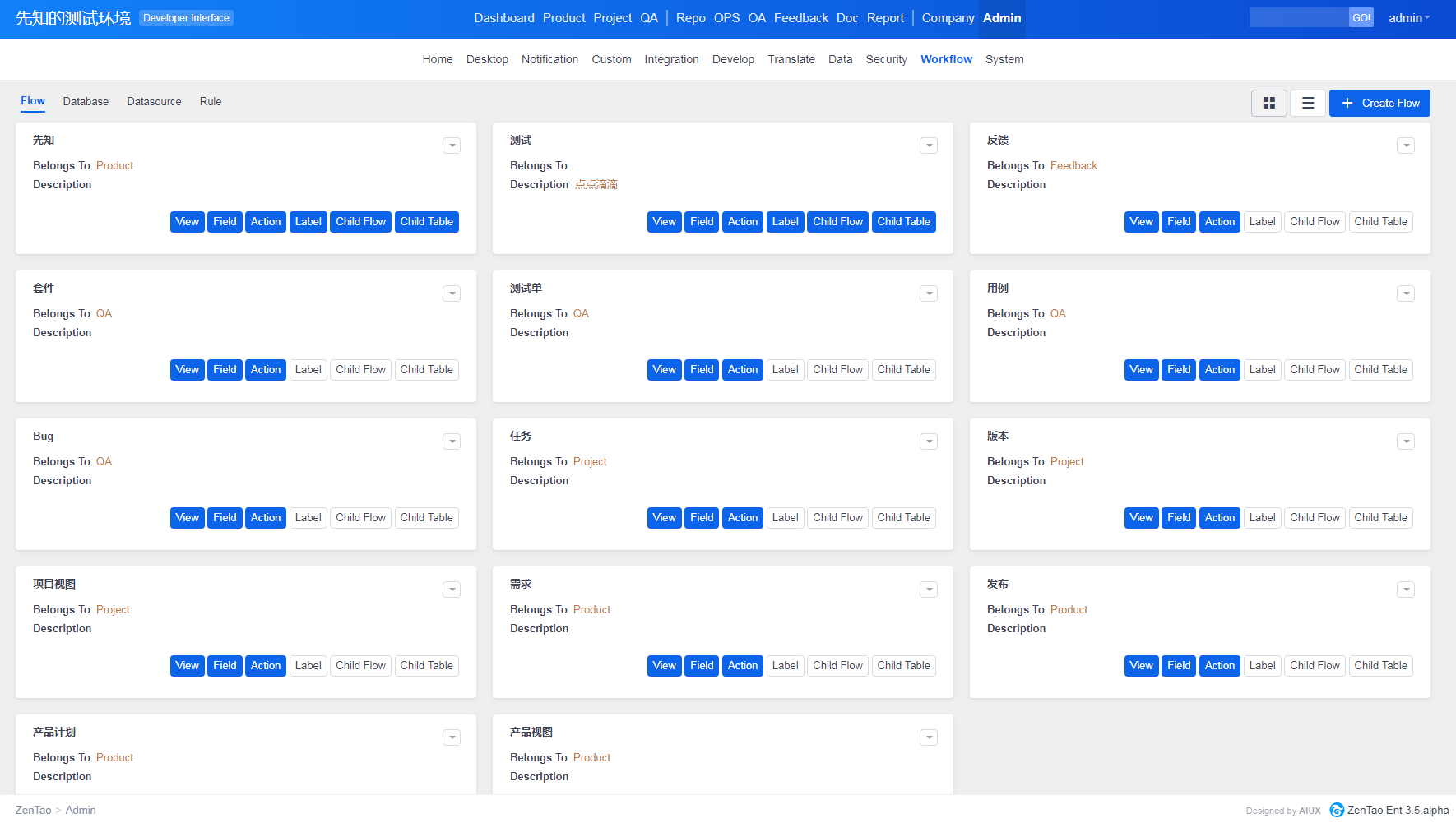Expand the options menu for 反馈 card
This screenshot has width=1456, height=823.
(x=1406, y=146)
